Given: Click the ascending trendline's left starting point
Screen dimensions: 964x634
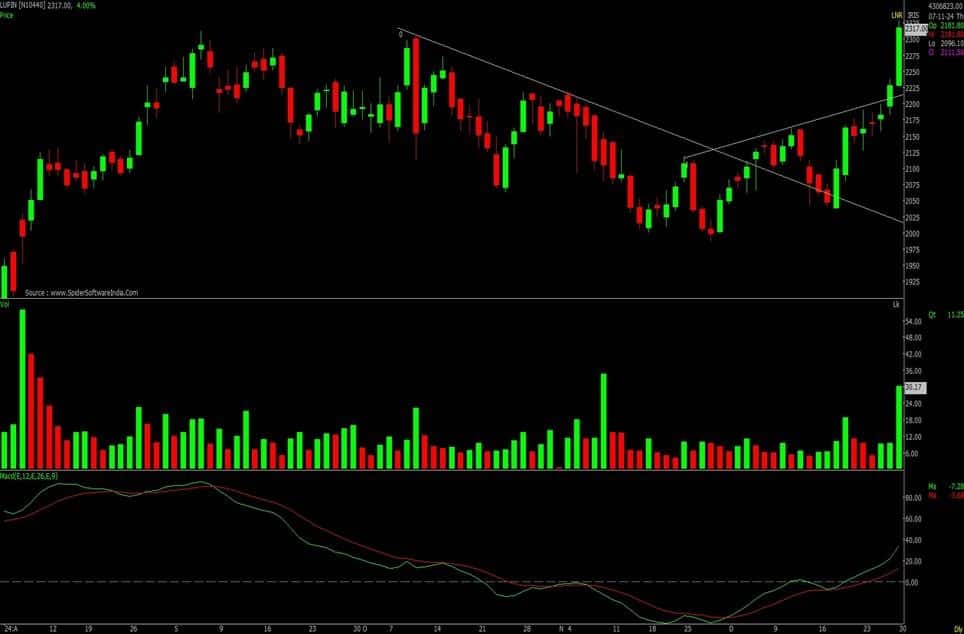Looking at the screenshot, I should click(684, 159).
